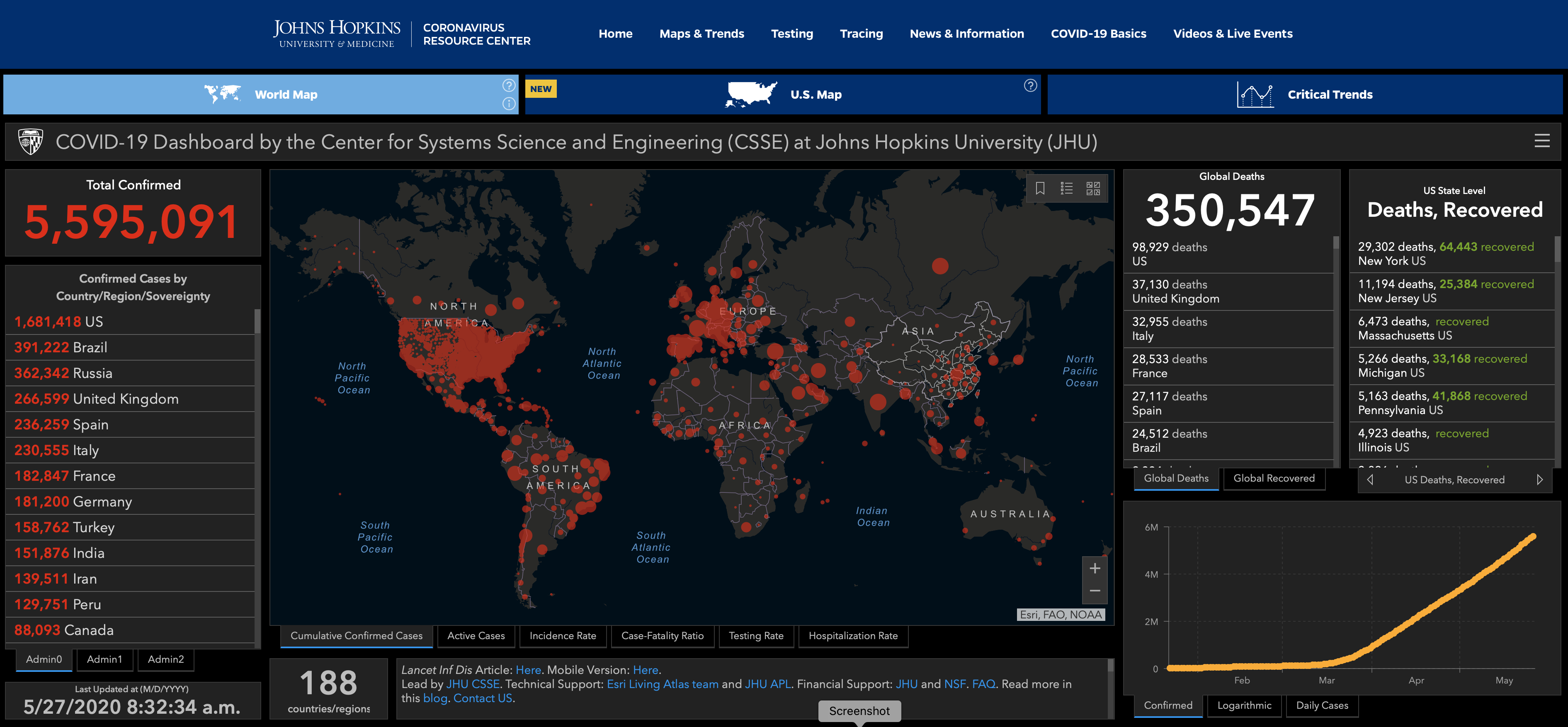Click the Johns Hopkins University logo
The image size is (1568, 727).
[x=337, y=34]
